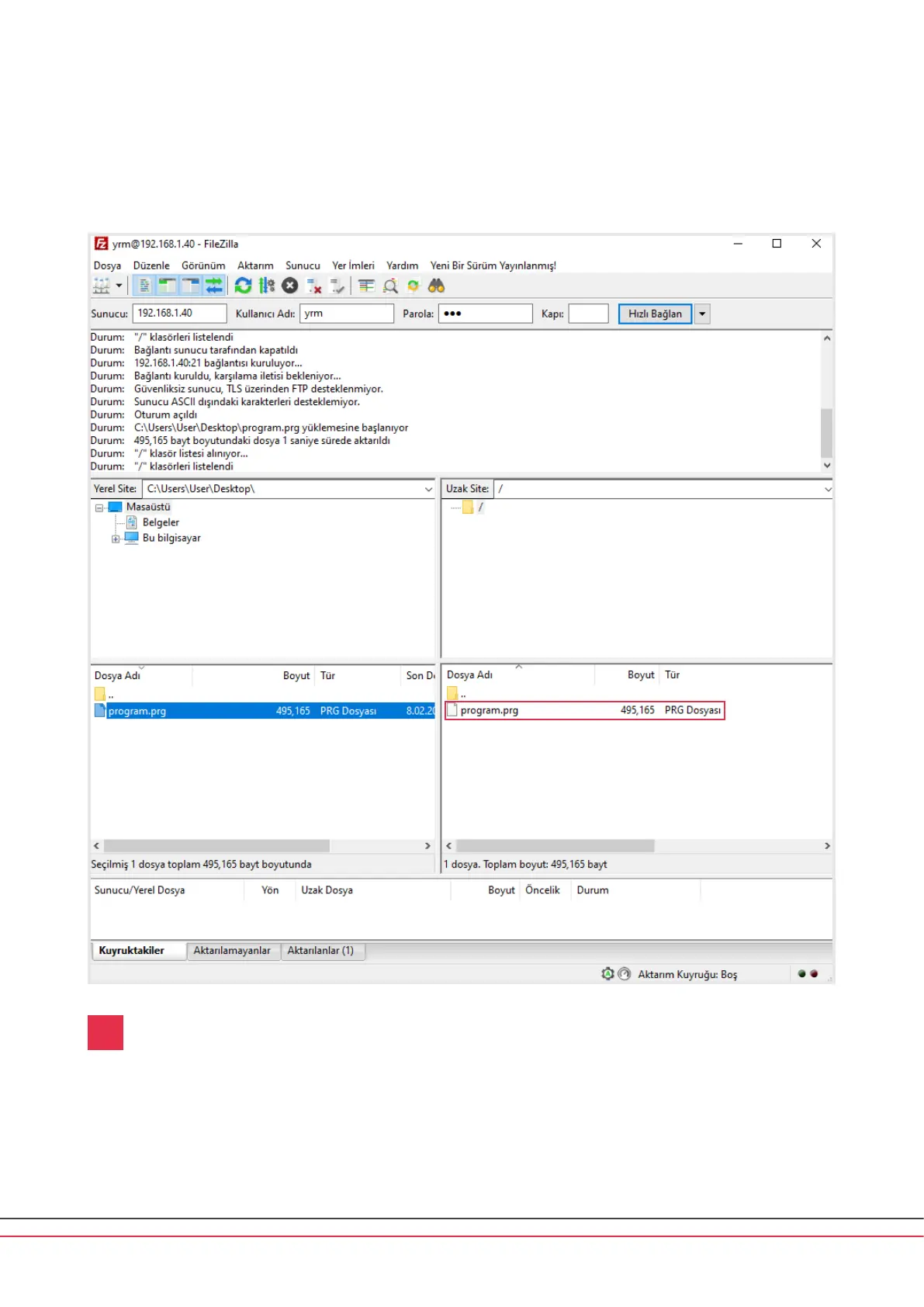Refresh the file and folder lists
The height and width of the screenshot is (1307, 924).
click(243, 286)
